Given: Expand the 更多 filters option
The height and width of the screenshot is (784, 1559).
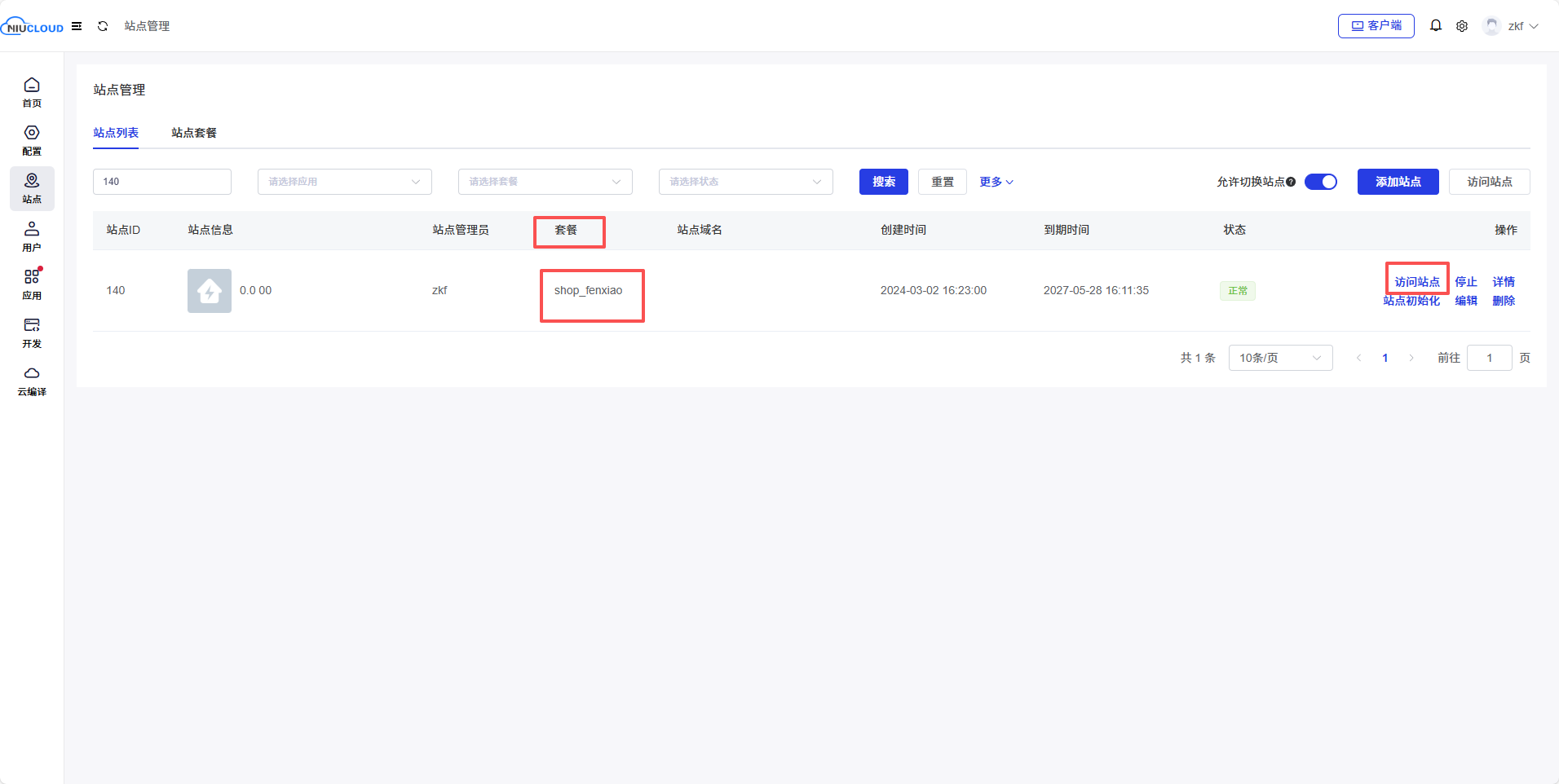Looking at the screenshot, I should pos(996,182).
